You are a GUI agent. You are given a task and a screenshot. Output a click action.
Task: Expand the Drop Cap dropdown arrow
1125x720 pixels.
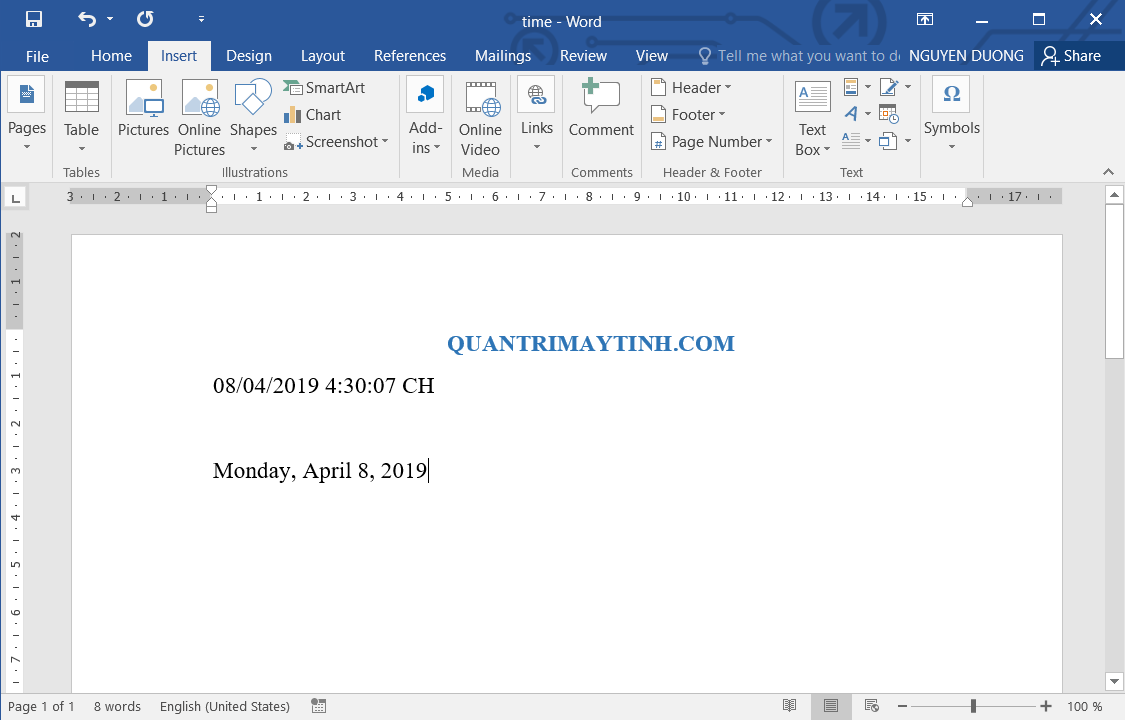867,141
